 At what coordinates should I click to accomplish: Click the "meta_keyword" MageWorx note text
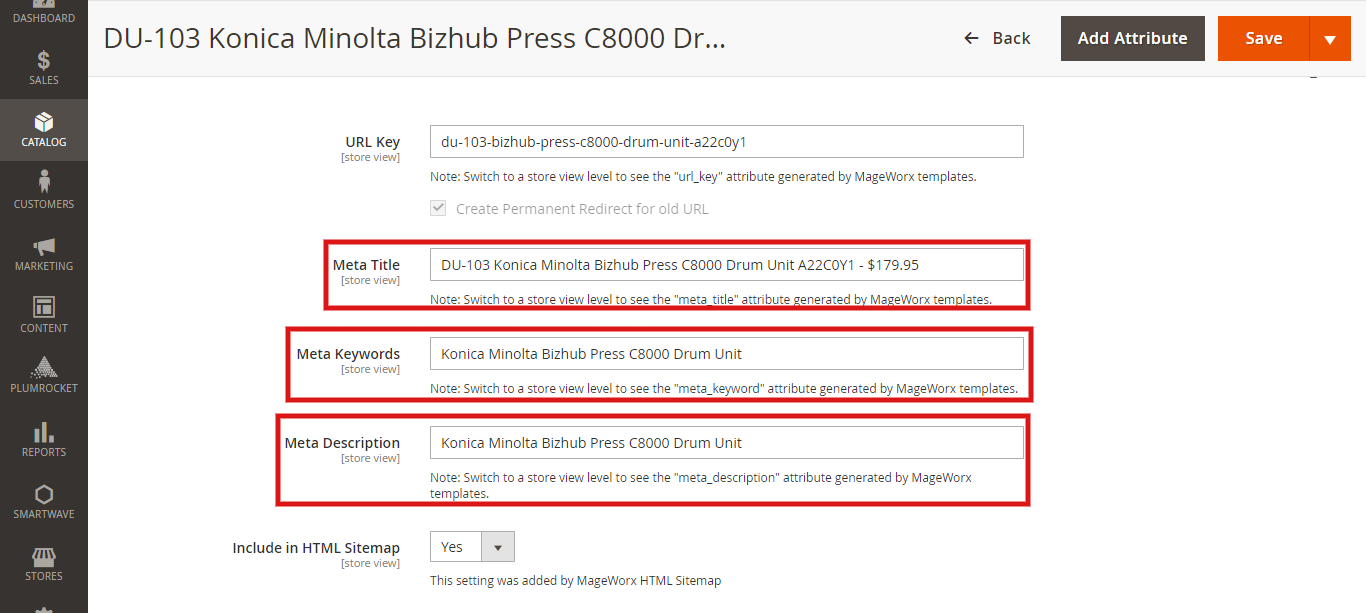724,388
